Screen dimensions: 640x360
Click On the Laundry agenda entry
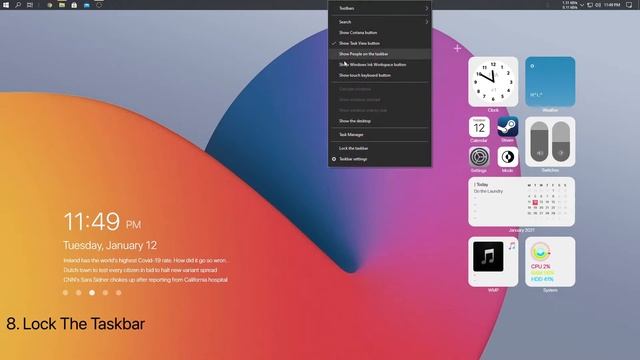point(488,191)
